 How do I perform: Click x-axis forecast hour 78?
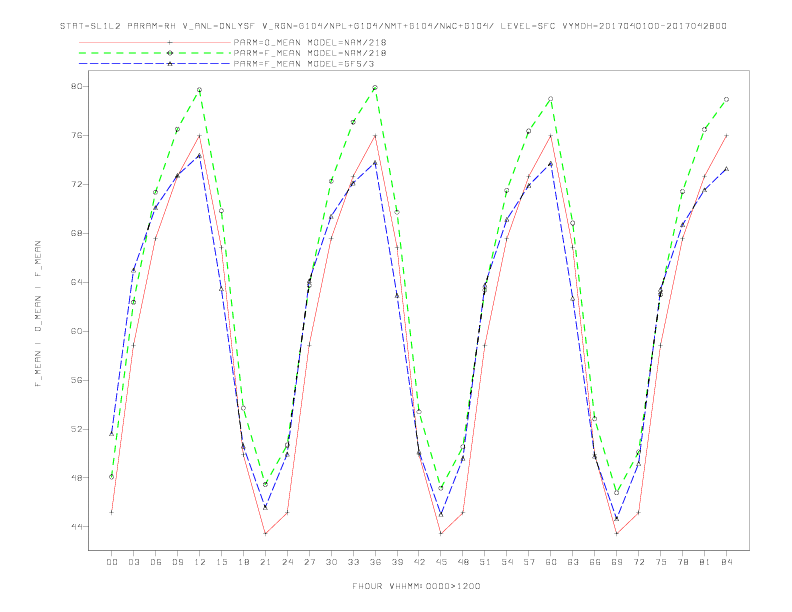pyautogui.click(x=682, y=562)
